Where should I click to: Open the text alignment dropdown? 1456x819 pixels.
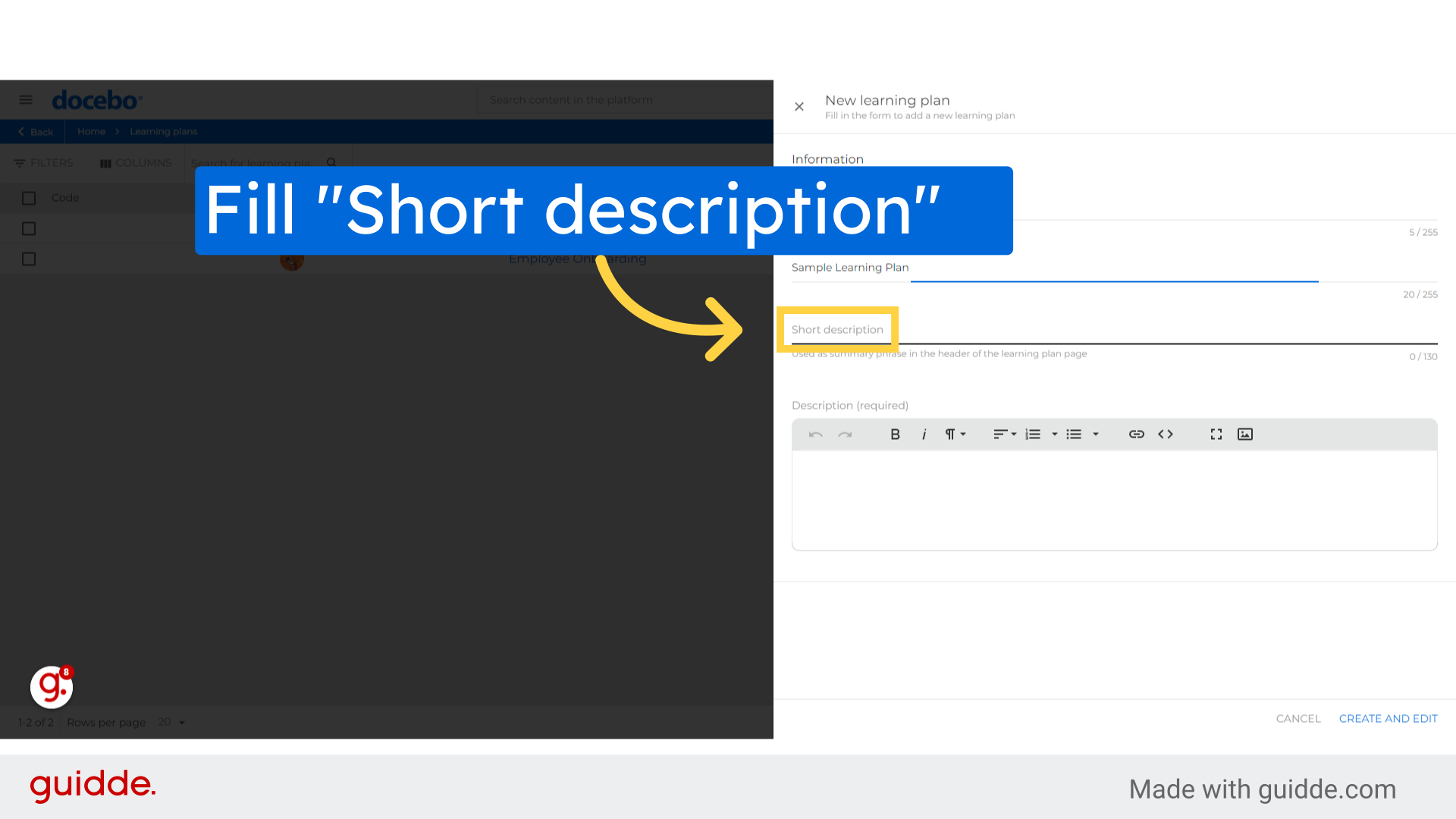[1004, 434]
